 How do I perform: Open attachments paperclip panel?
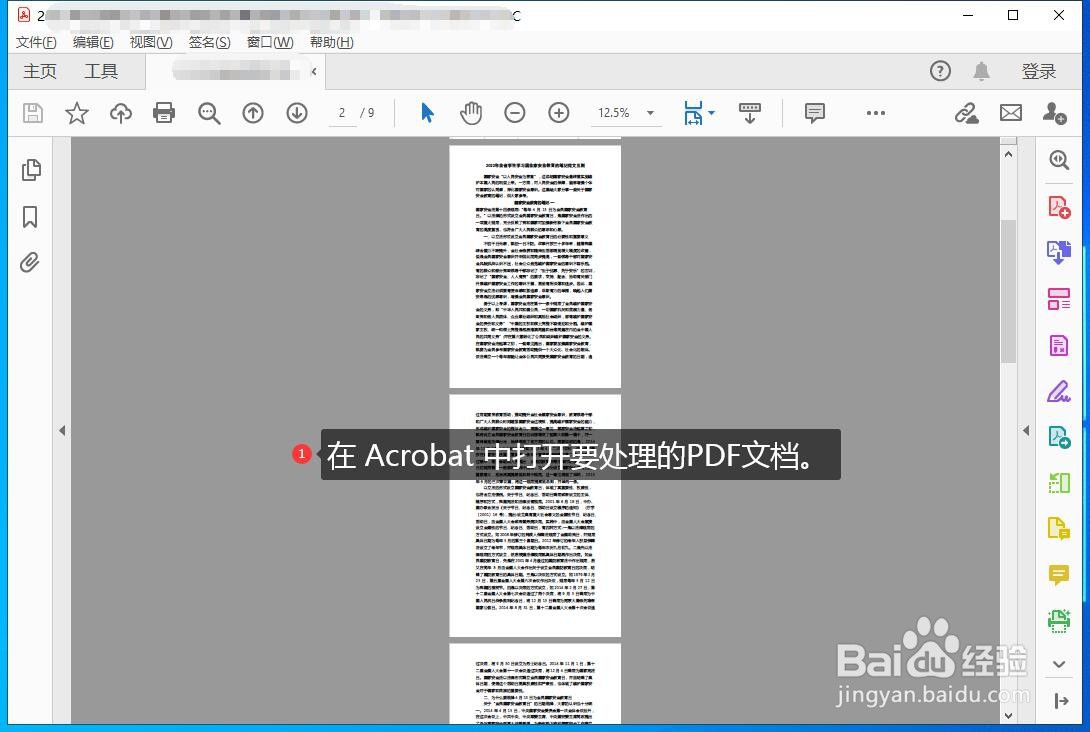coord(29,263)
